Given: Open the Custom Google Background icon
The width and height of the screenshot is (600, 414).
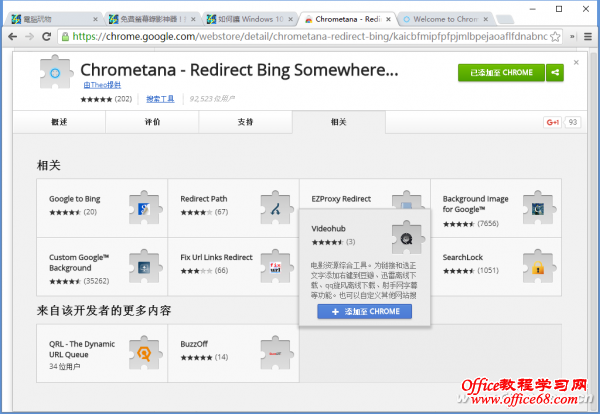Looking at the screenshot, I should click(145, 267).
